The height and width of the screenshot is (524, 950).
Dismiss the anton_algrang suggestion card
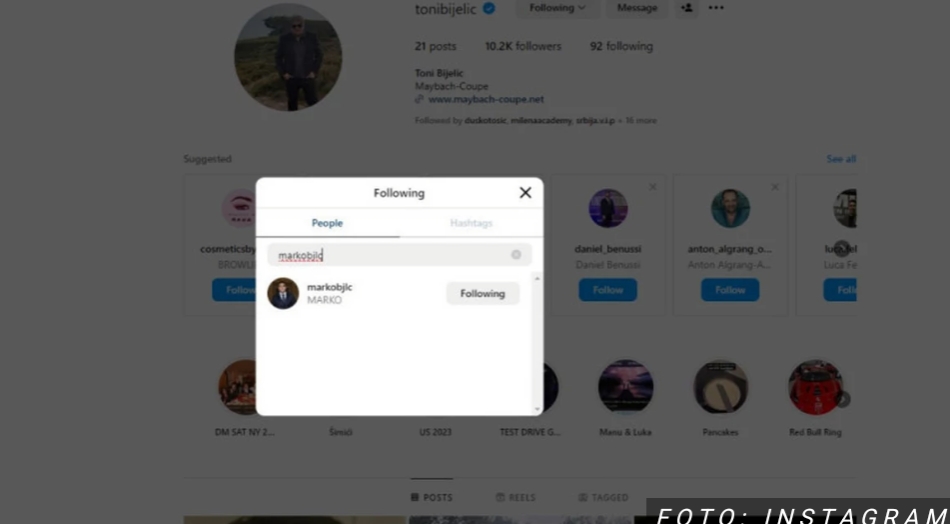(x=775, y=187)
